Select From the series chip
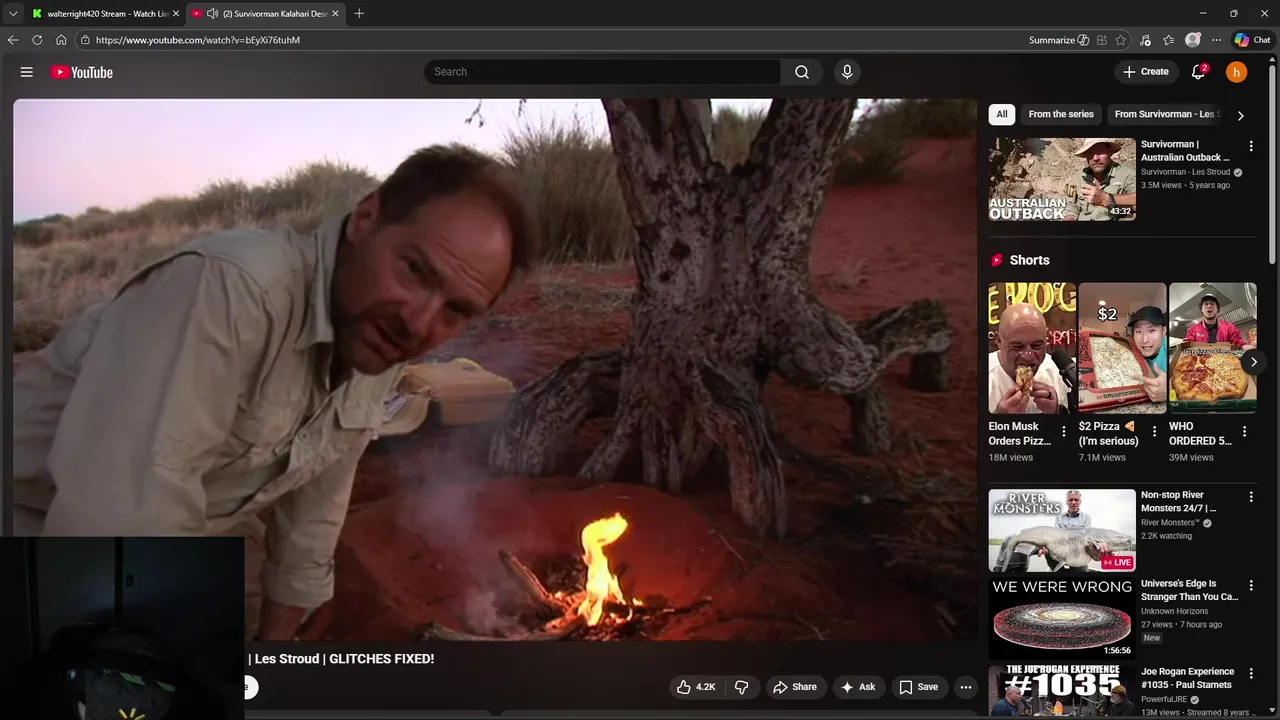Image resolution: width=1280 pixels, height=720 pixels. (1061, 114)
